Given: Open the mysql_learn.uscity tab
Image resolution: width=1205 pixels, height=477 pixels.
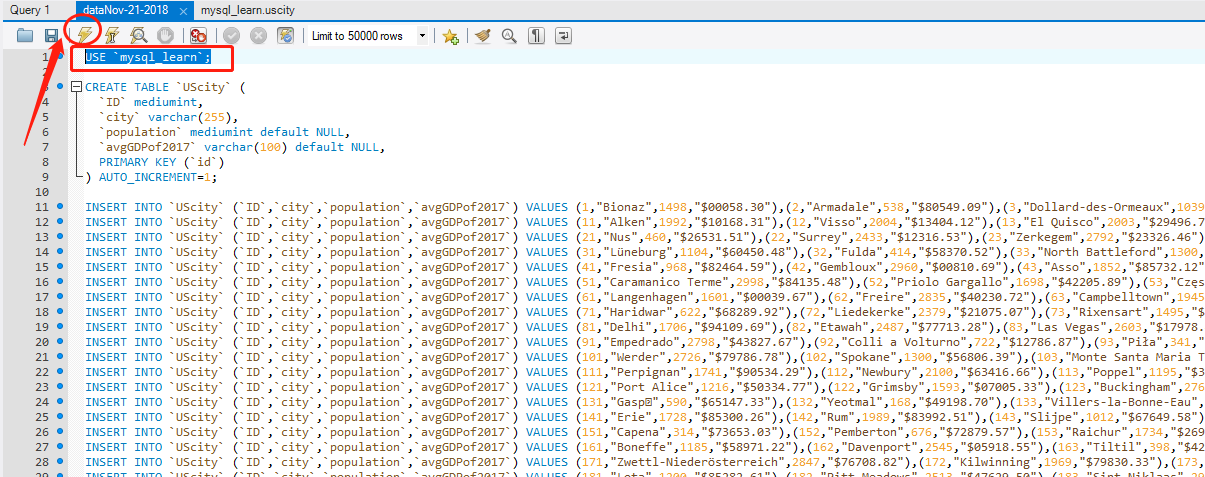Looking at the screenshot, I should 247,10.
